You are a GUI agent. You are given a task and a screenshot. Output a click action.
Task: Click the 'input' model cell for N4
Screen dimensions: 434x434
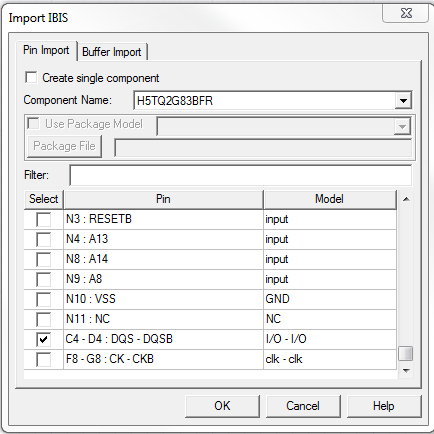click(x=330, y=239)
